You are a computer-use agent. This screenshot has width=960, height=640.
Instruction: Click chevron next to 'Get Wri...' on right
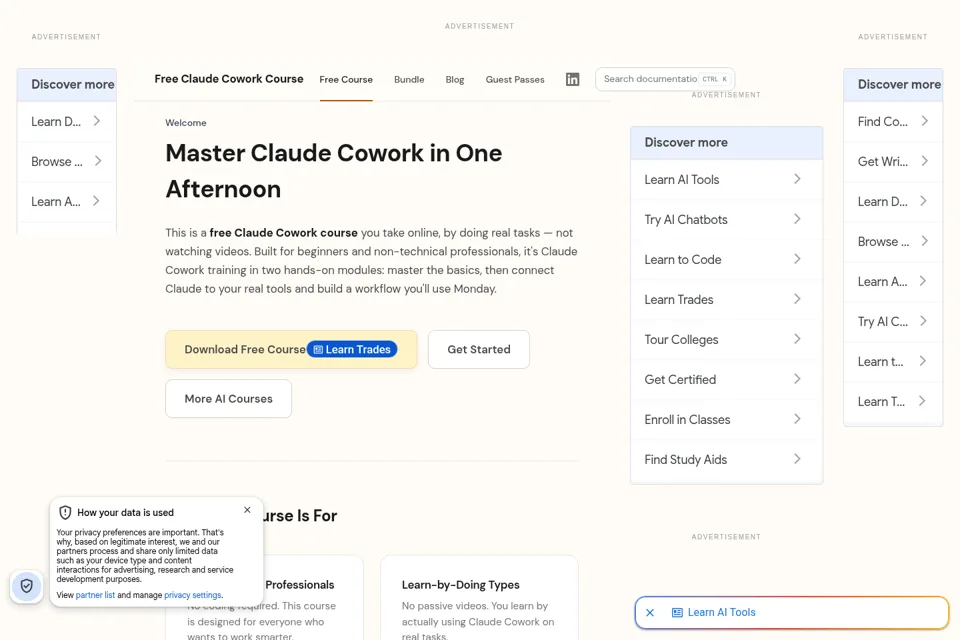(x=924, y=161)
